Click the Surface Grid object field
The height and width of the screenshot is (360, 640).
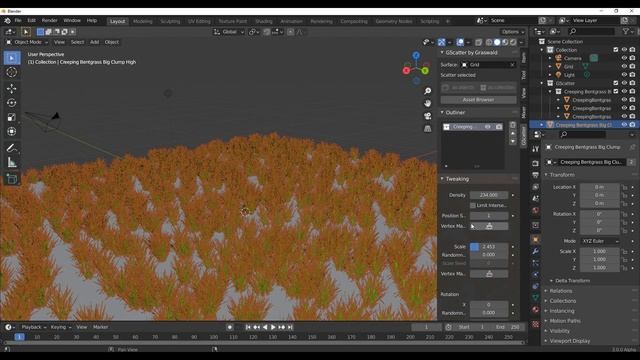pos(488,65)
